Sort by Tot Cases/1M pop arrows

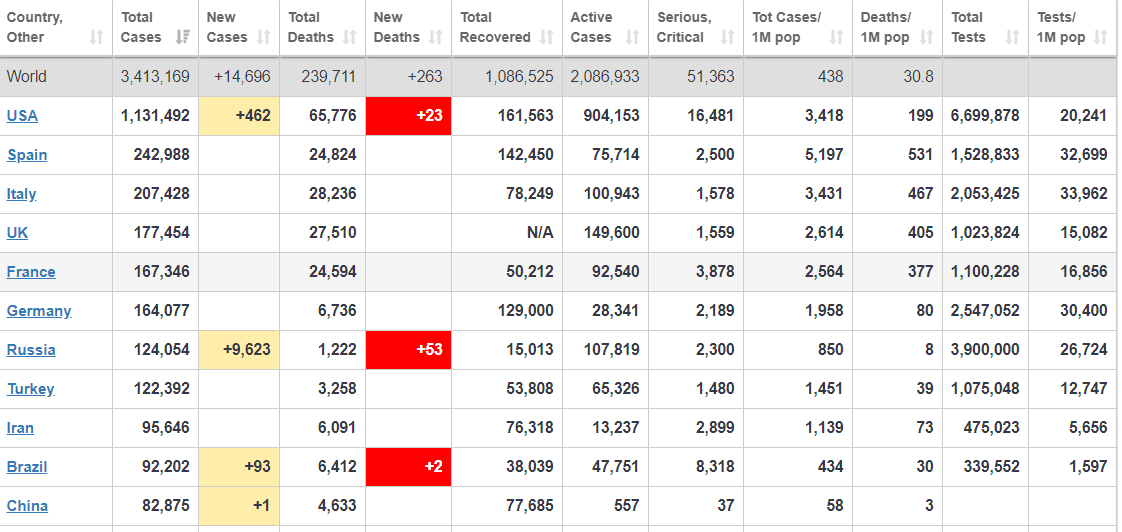point(836,37)
